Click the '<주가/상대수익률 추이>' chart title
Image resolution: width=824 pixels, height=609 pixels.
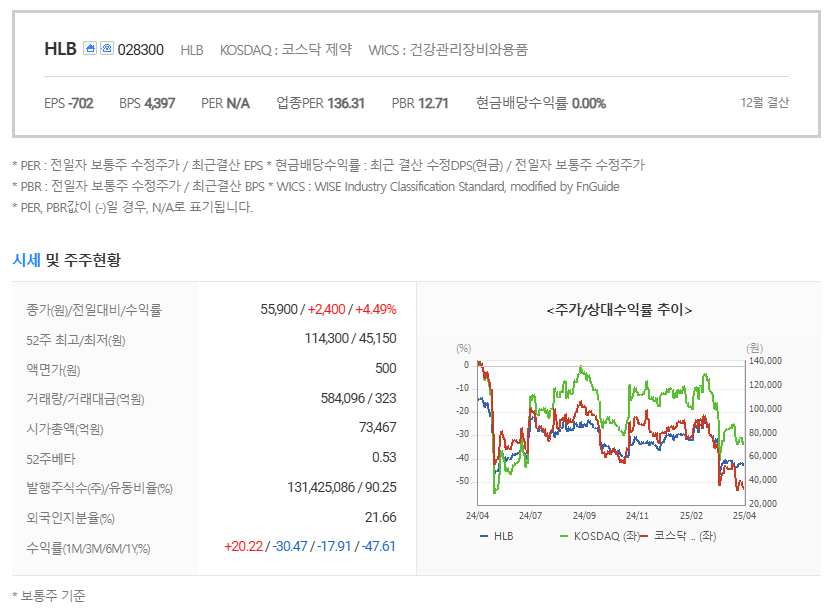(619, 310)
